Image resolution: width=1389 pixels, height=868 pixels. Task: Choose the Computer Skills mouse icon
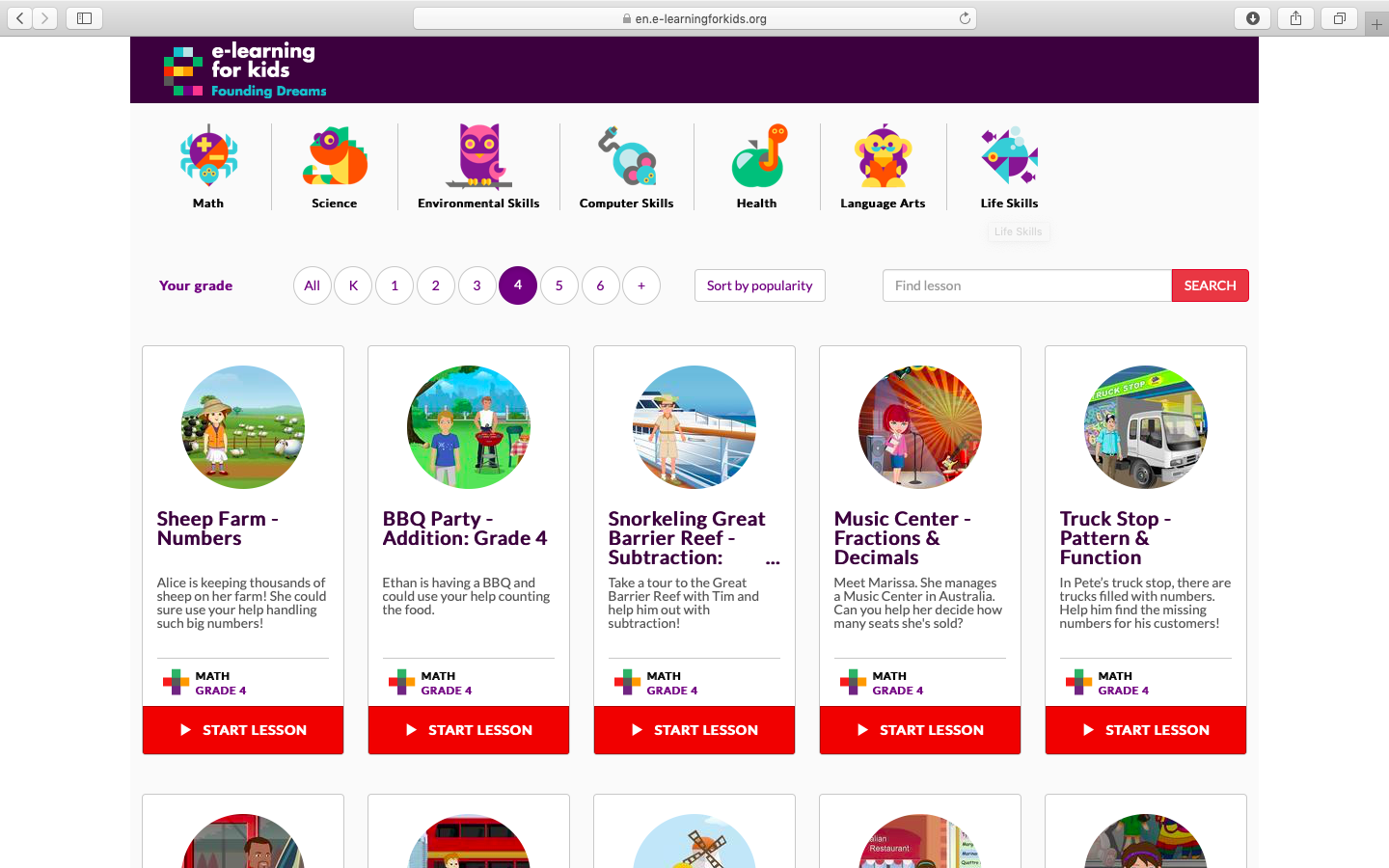(627, 156)
